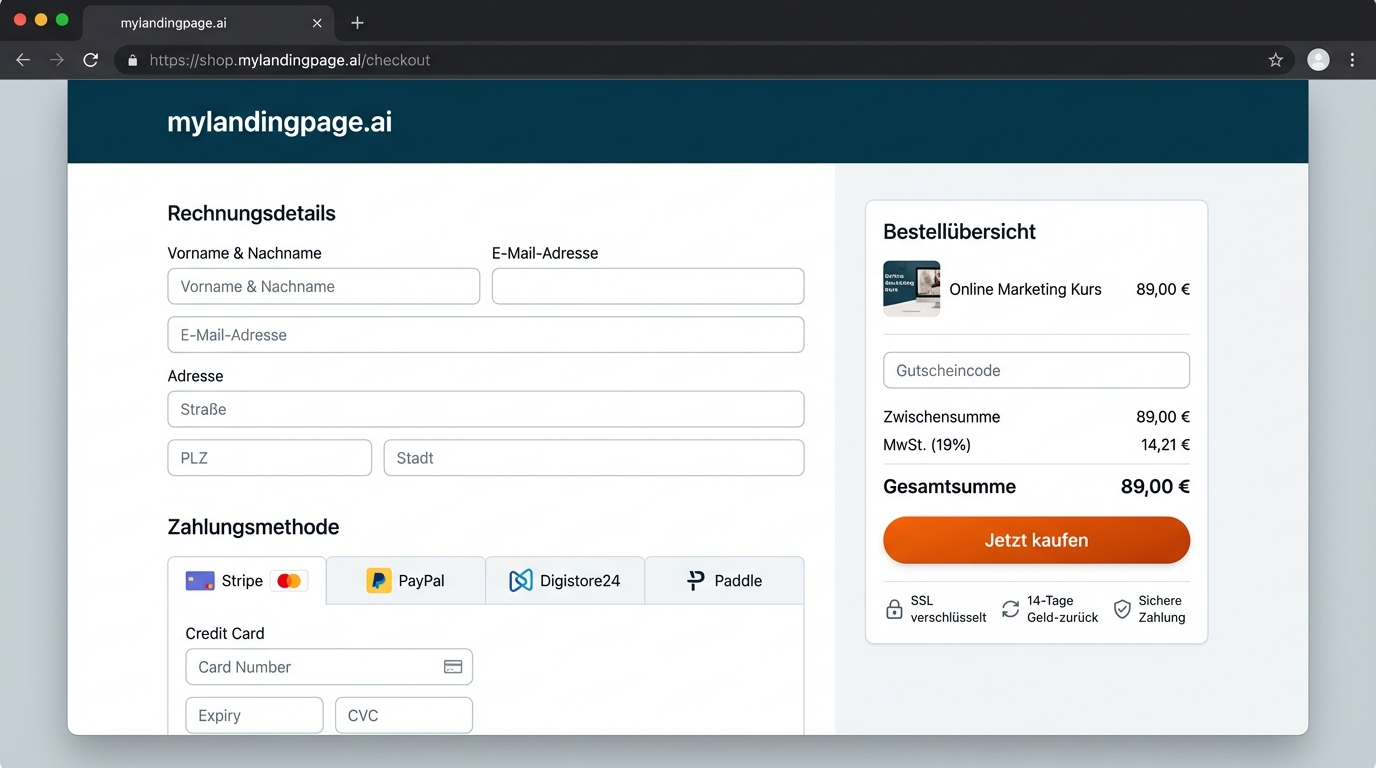This screenshot has width=1376, height=768.
Task: Choose the Digistore24 payment tab
Action: tap(565, 581)
